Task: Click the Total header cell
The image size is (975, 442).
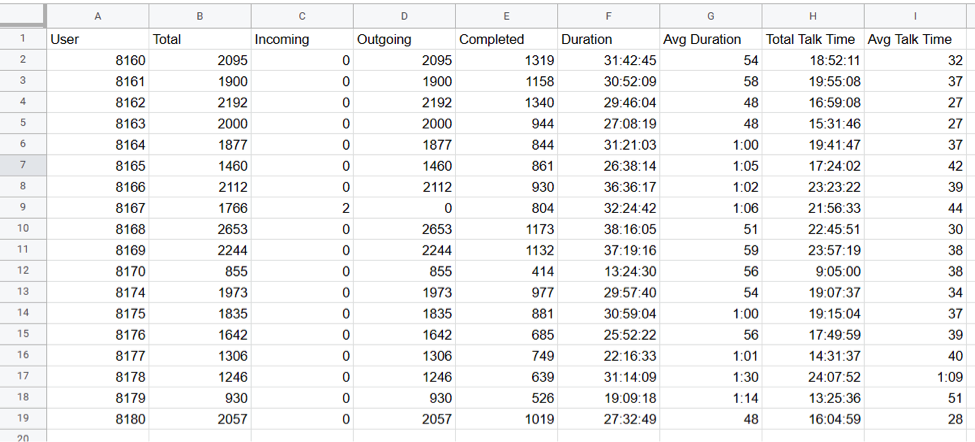Action: tap(199, 39)
